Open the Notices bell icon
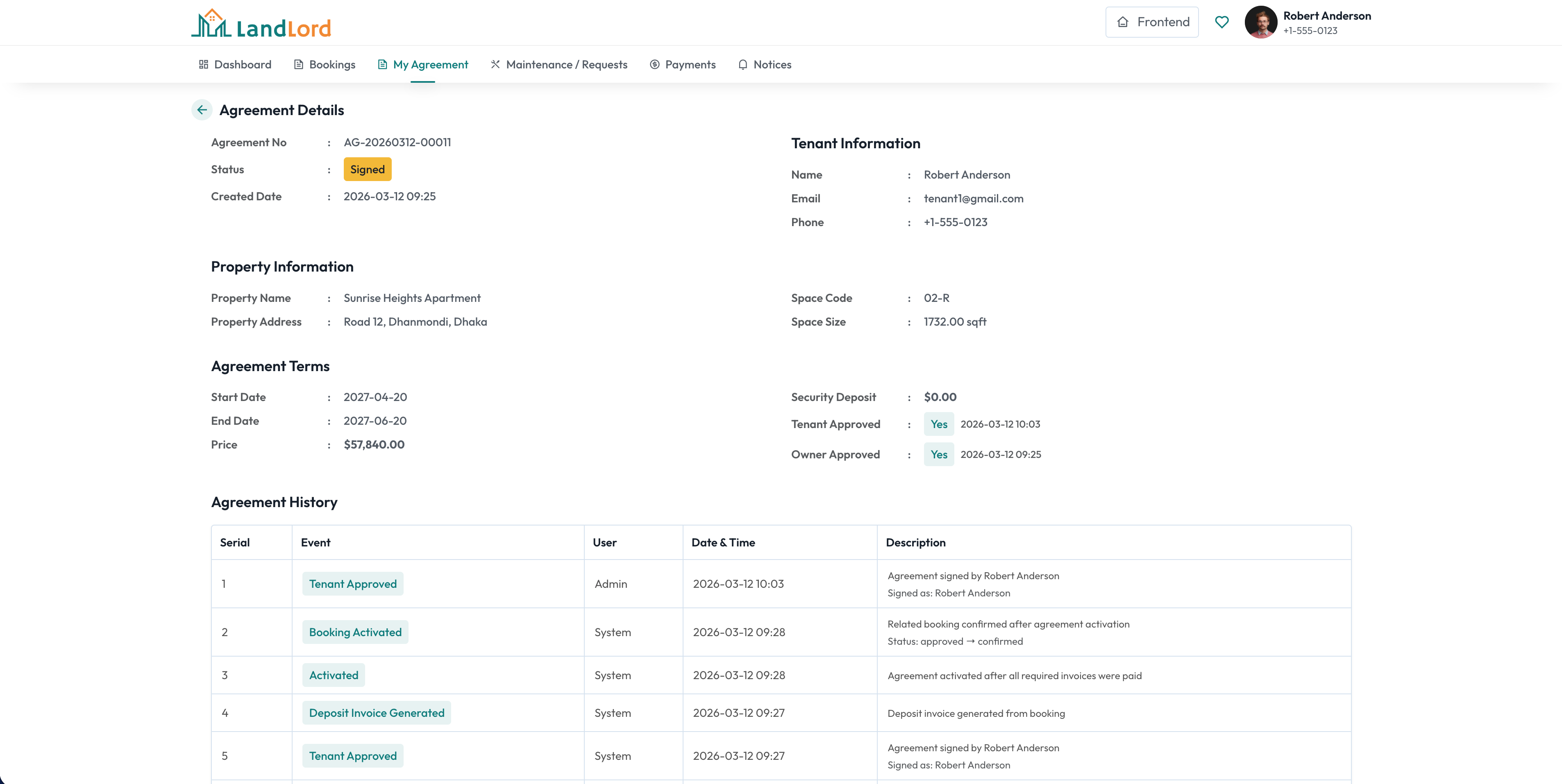1562x784 pixels. tap(742, 64)
